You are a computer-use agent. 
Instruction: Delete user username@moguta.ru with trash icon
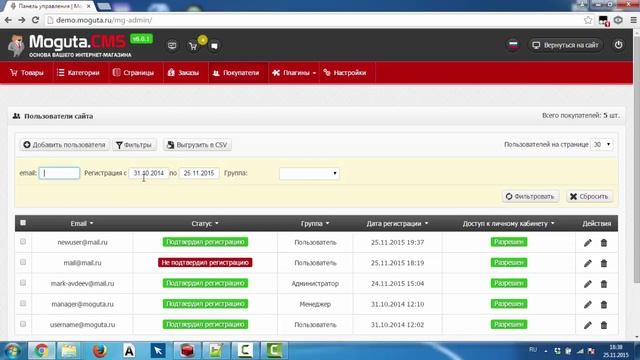[604, 325]
